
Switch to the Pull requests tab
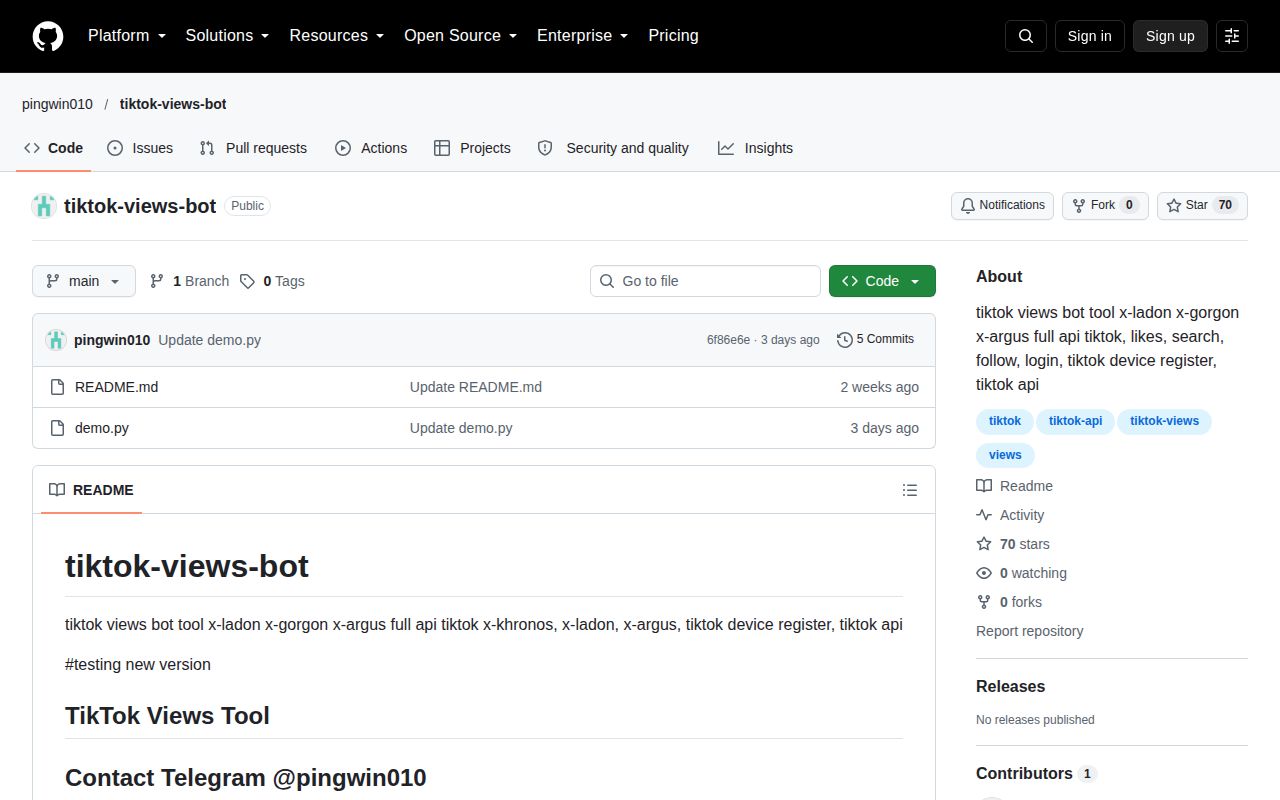(253, 148)
